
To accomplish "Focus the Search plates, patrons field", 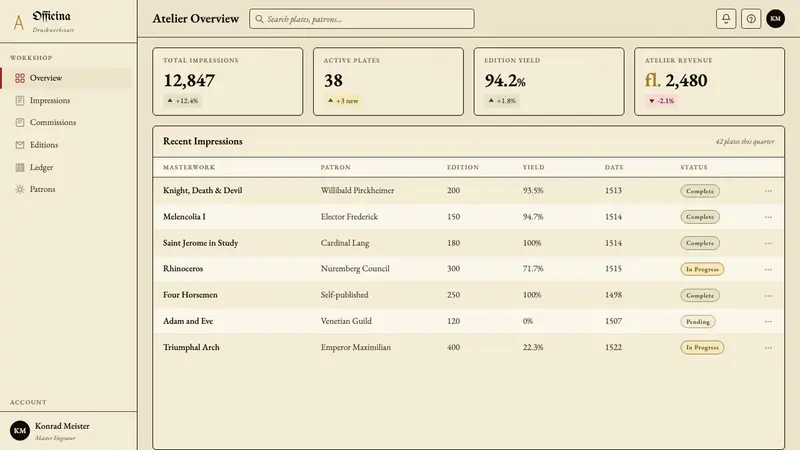I will [362, 19].
